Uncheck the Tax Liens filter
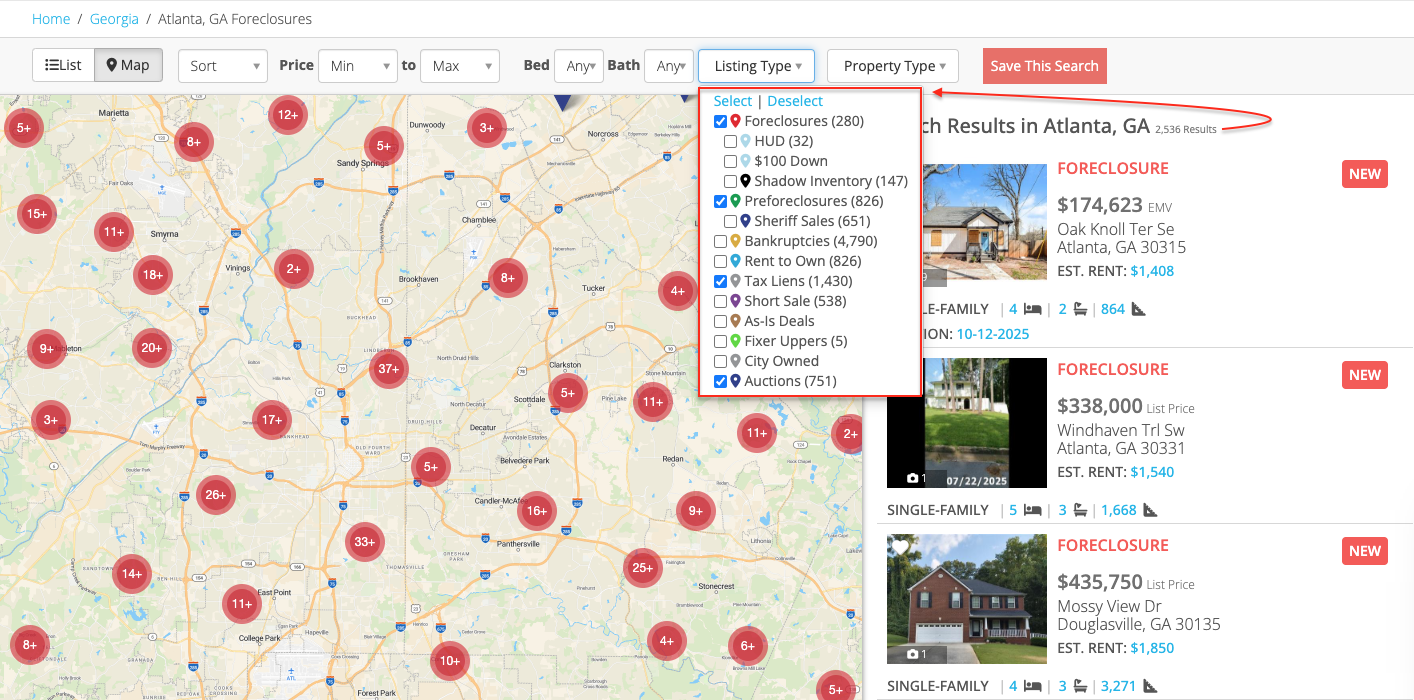This screenshot has height=700, width=1414. [720, 281]
